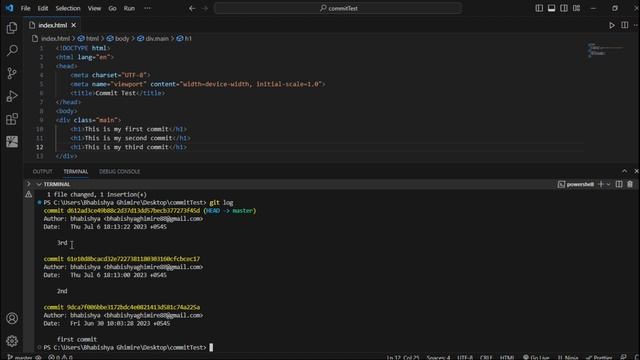Image resolution: width=640 pixels, height=360 pixels.
Task: Open the Run and Debug view
Action: [x=12, y=96]
